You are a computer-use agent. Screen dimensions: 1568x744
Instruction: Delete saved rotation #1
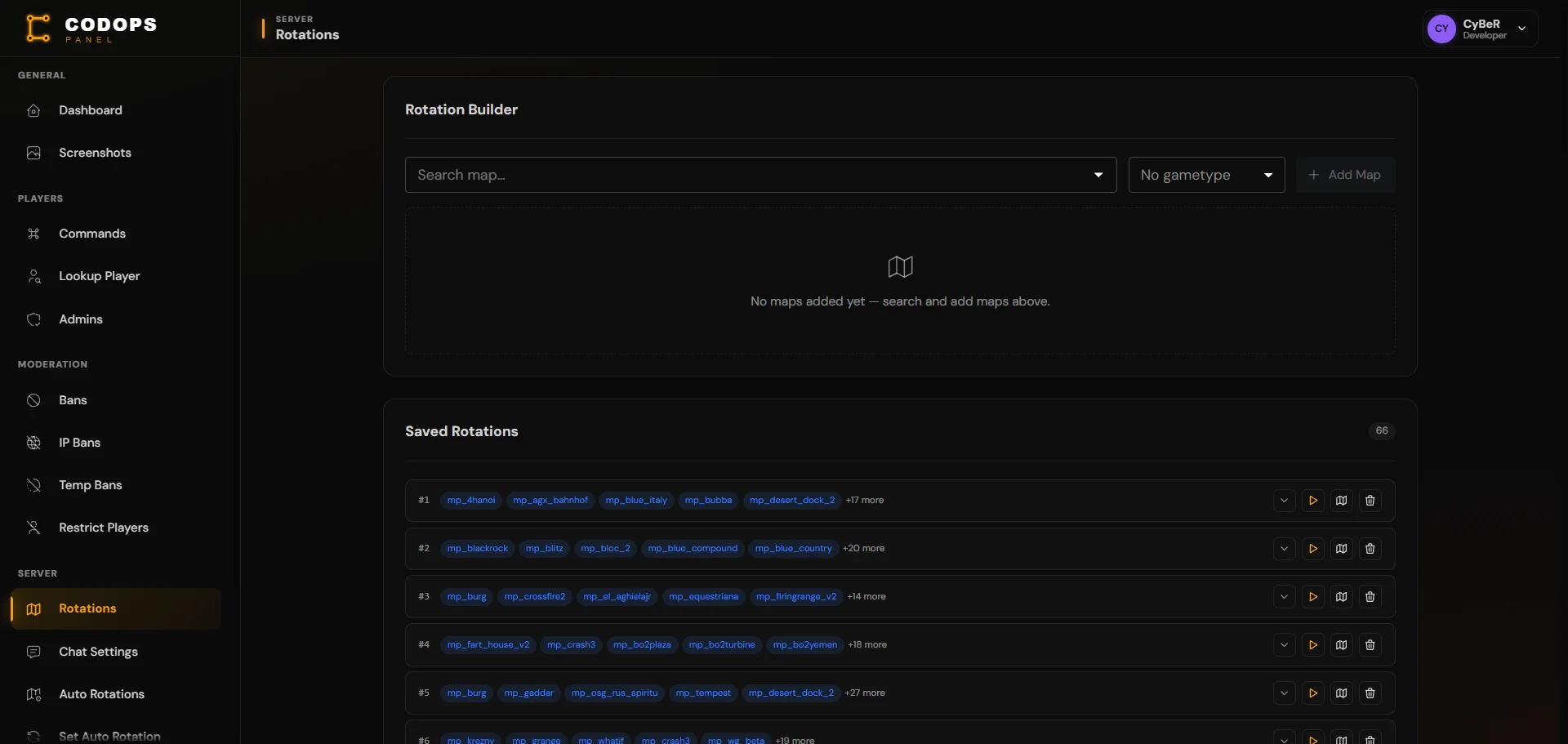[x=1370, y=501]
